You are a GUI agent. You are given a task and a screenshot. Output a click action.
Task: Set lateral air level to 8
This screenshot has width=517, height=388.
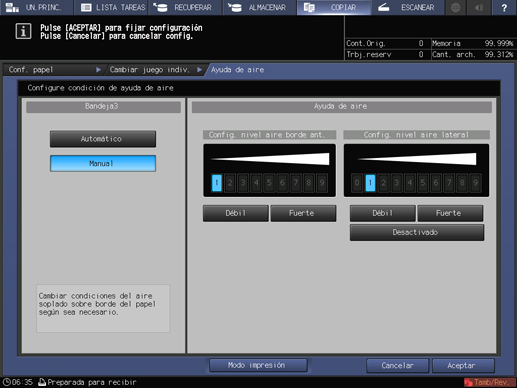click(x=462, y=183)
